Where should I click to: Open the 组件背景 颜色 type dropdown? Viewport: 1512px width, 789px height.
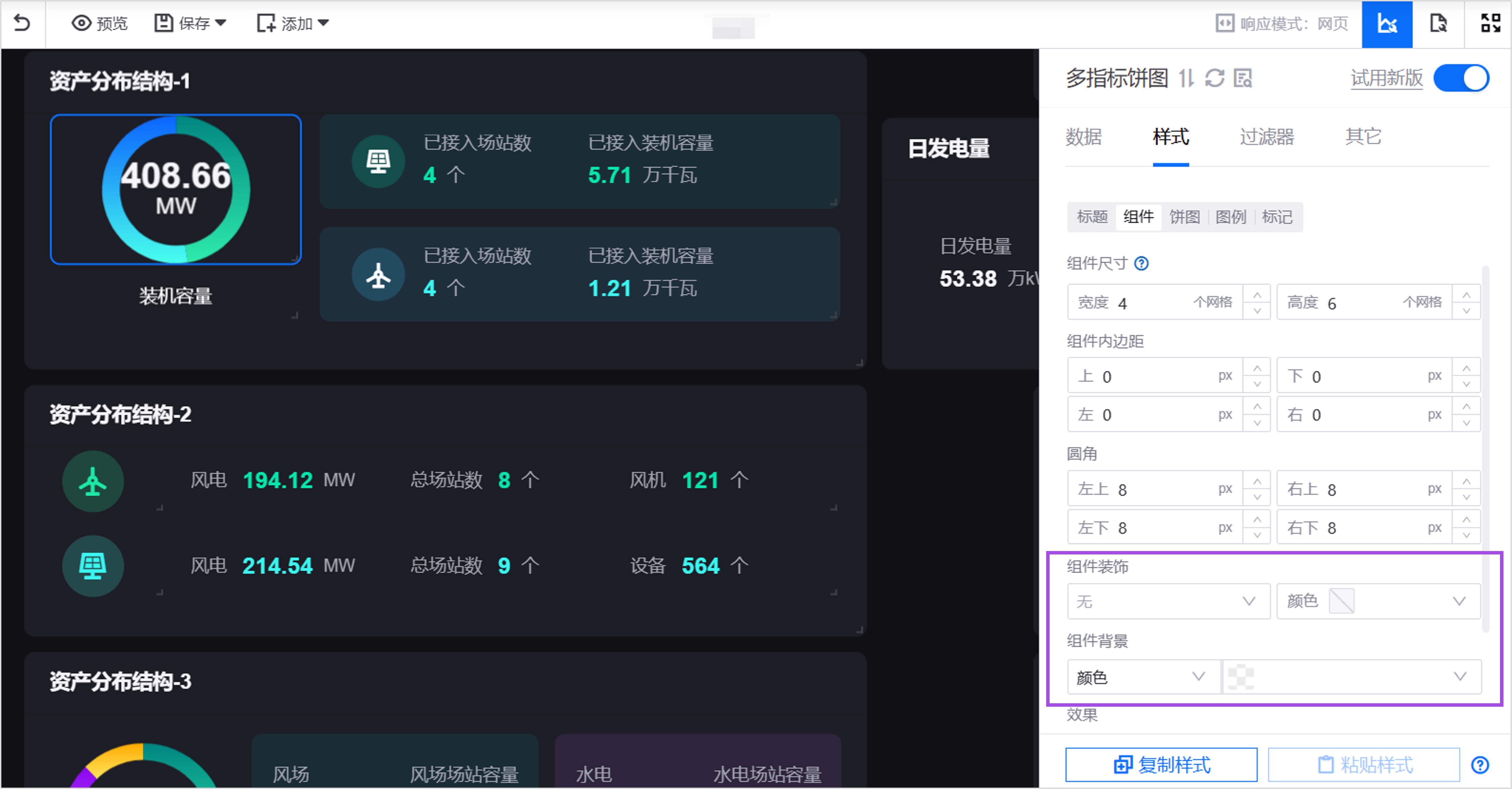[1142, 677]
